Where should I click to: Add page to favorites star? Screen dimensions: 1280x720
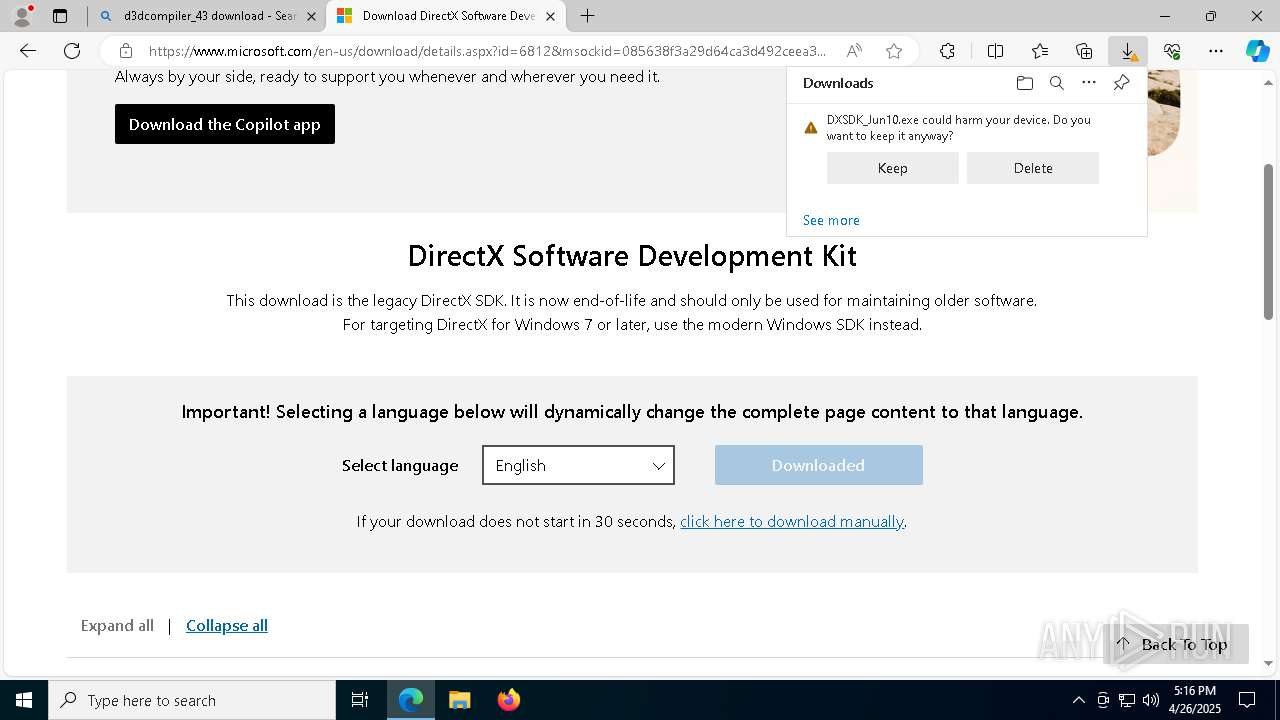(x=894, y=51)
